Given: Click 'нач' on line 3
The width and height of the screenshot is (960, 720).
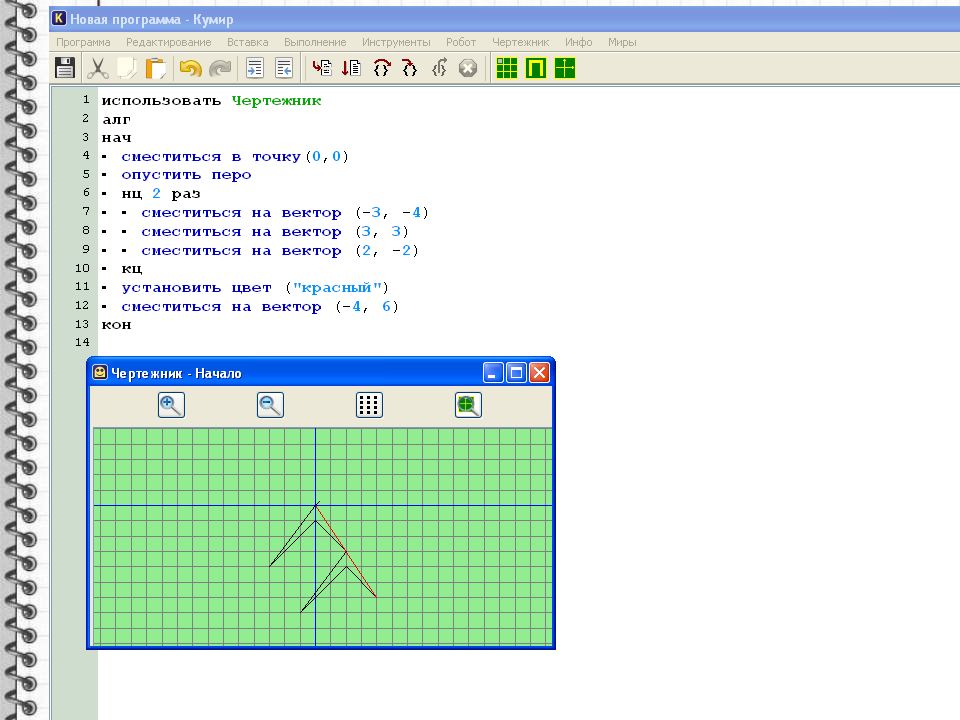Looking at the screenshot, I should tap(116, 138).
